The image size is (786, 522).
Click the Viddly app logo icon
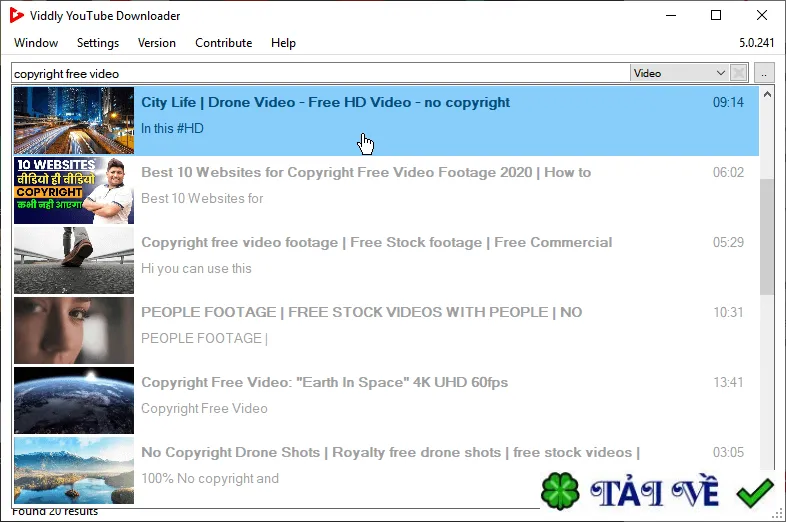[x=17, y=16]
